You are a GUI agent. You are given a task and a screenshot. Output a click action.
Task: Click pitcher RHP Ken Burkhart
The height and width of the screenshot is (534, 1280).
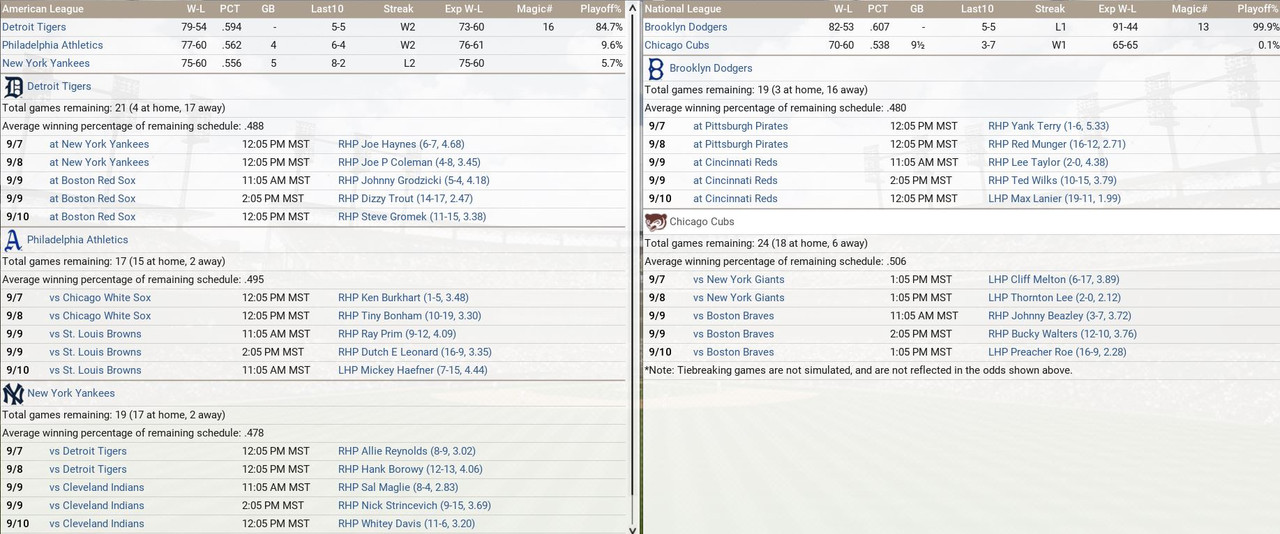click(403, 297)
